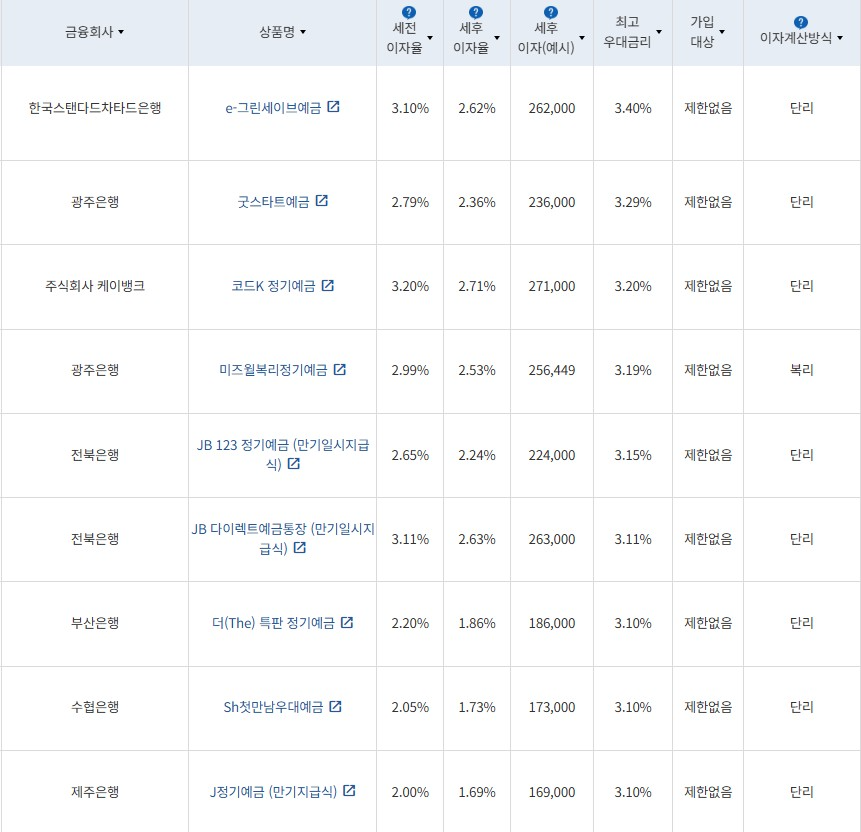Sort table using the 금융회사 header arrow
This screenshot has width=861, height=832.
tap(122, 30)
